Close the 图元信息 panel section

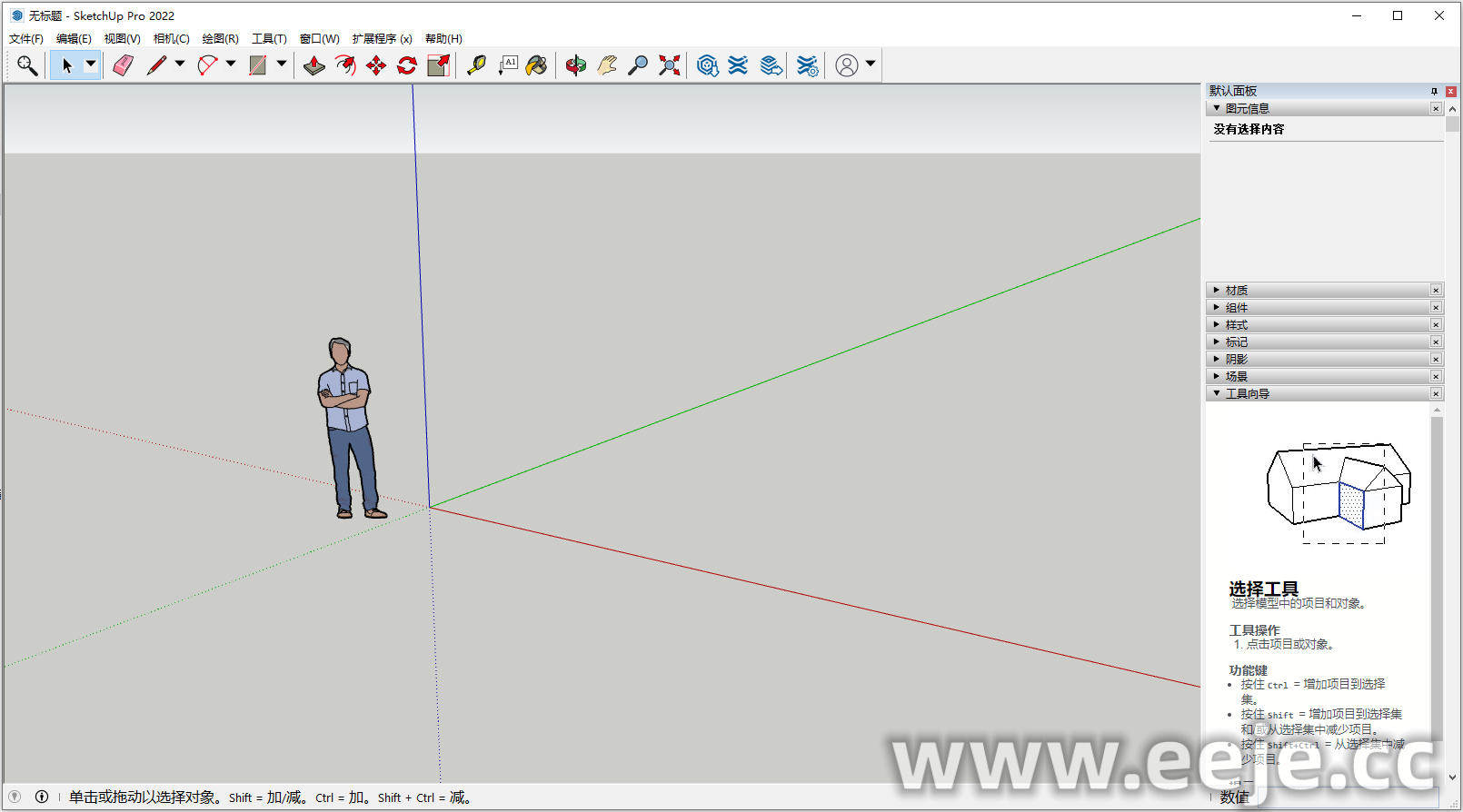(x=1436, y=109)
